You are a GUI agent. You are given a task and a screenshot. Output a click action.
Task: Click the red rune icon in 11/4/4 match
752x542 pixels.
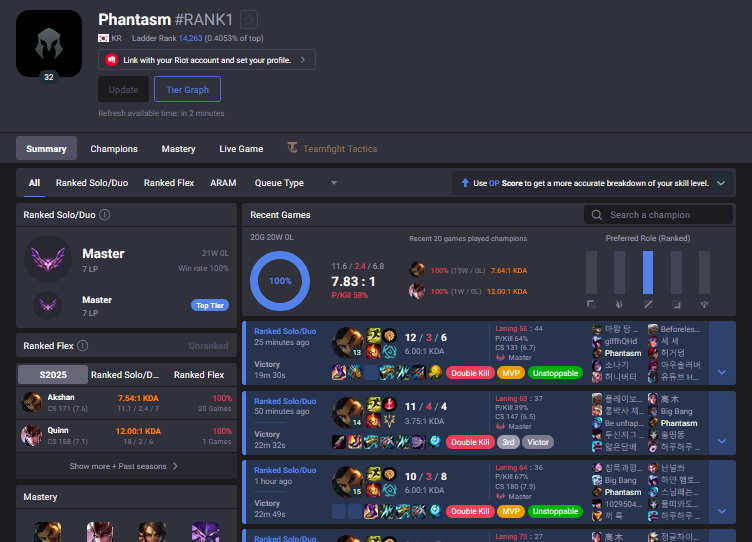[x=389, y=404]
